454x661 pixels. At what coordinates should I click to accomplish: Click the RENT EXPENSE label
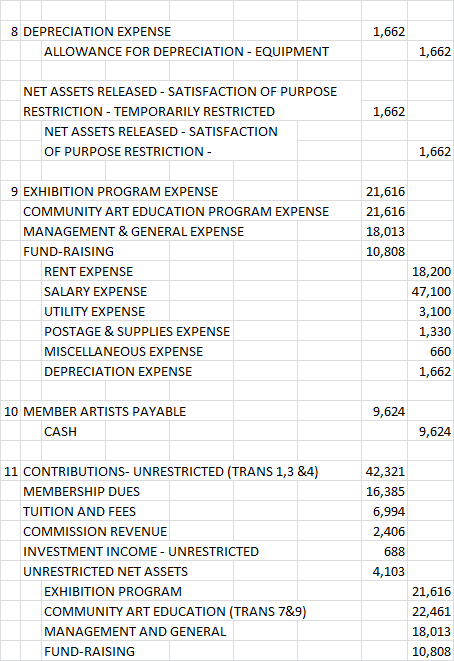coord(89,271)
